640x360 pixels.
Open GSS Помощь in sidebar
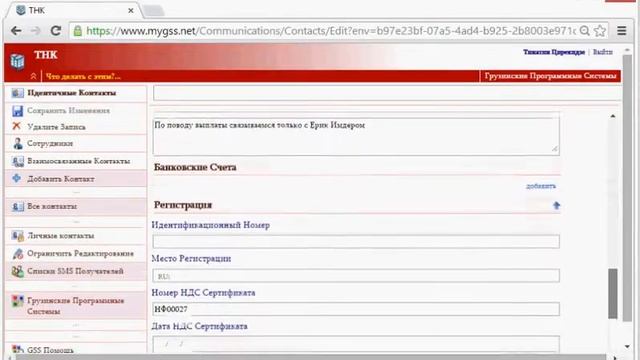(x=50, y=350)
